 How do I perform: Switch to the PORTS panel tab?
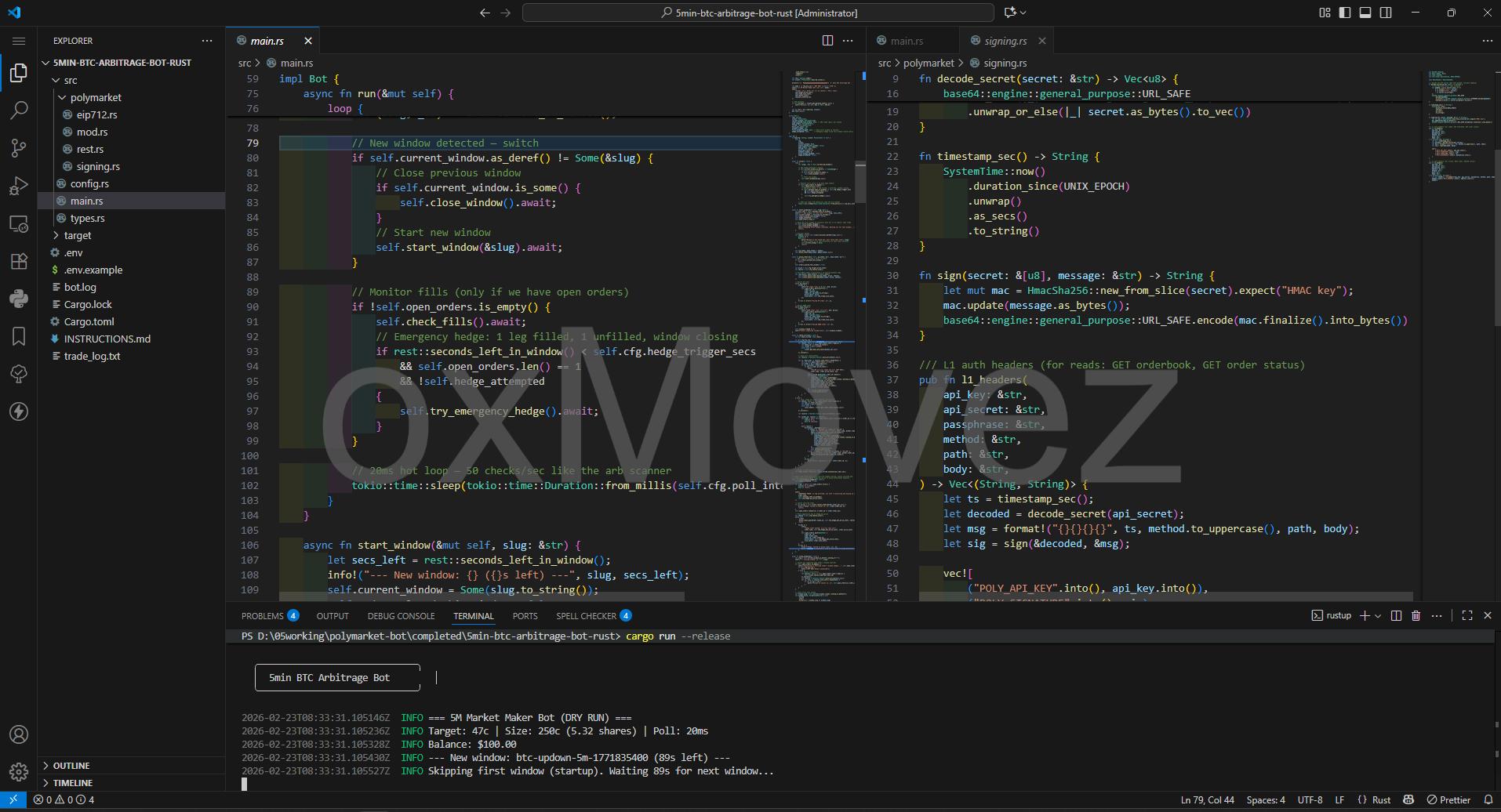[525, 616]
